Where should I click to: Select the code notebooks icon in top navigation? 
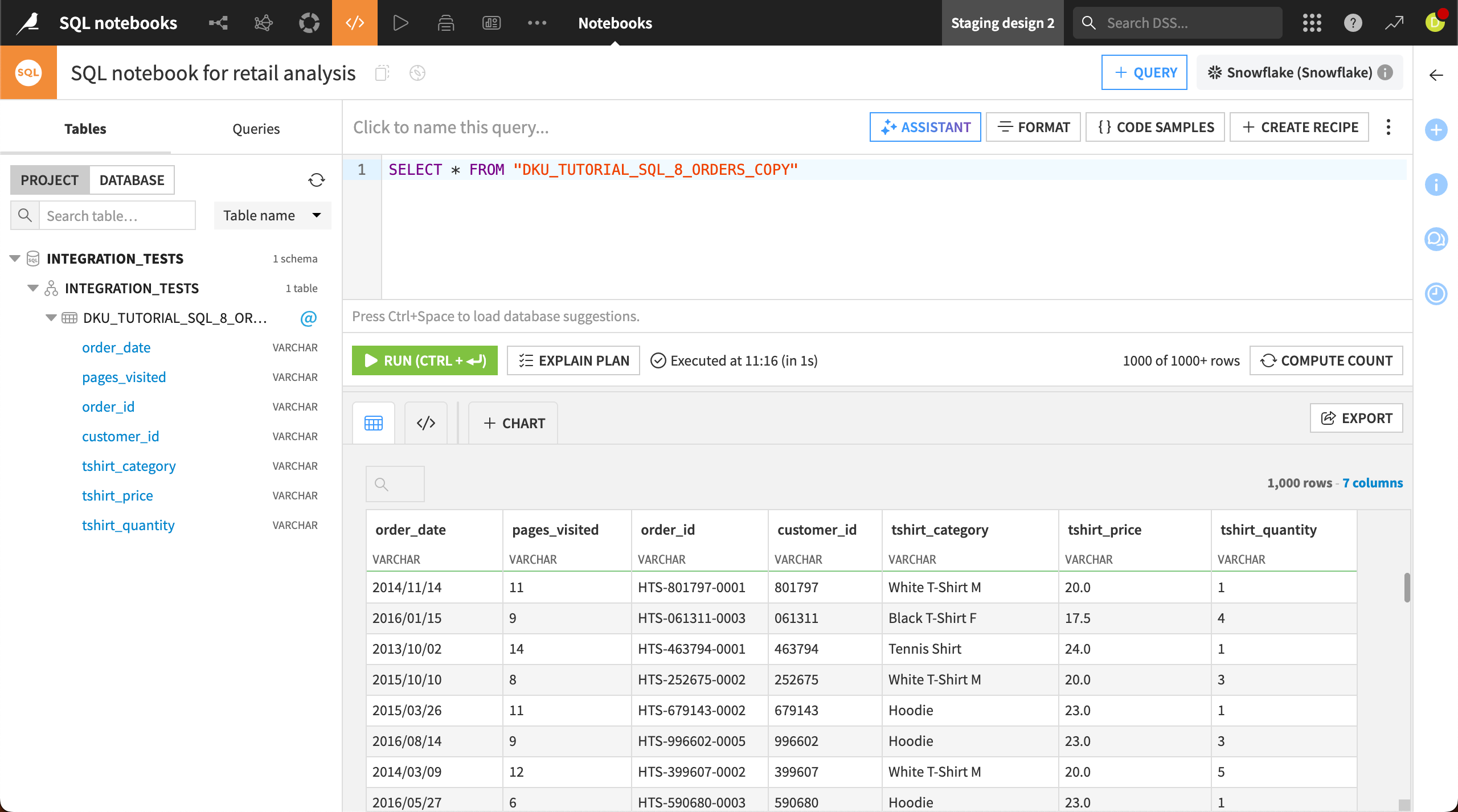point(354,23)
